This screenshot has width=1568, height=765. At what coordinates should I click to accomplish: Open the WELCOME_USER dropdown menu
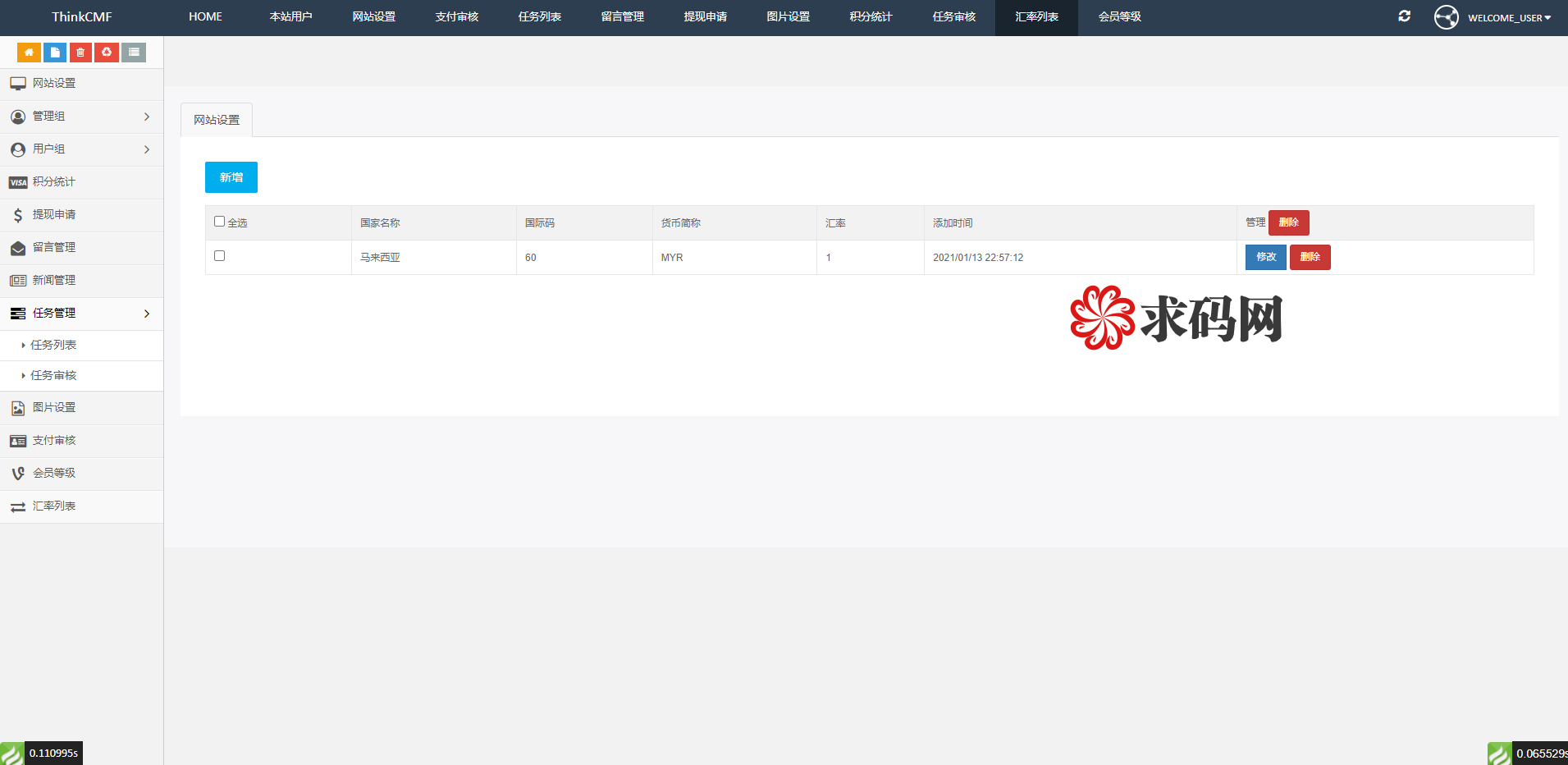click(1509, 18)
